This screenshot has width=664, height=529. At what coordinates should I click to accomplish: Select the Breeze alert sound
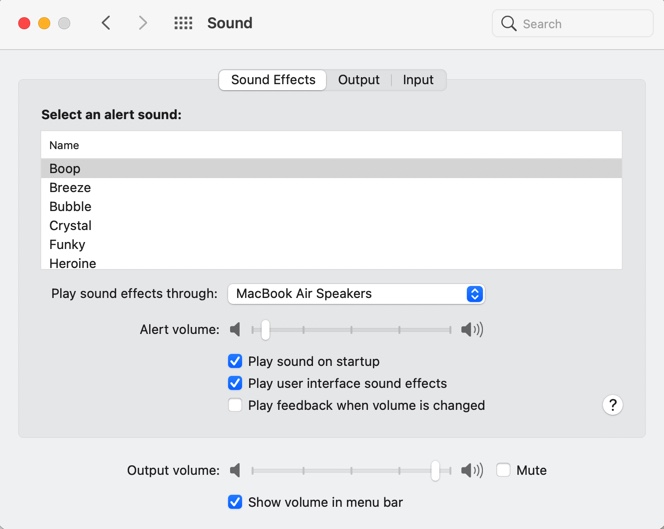(x=70, y=188)
